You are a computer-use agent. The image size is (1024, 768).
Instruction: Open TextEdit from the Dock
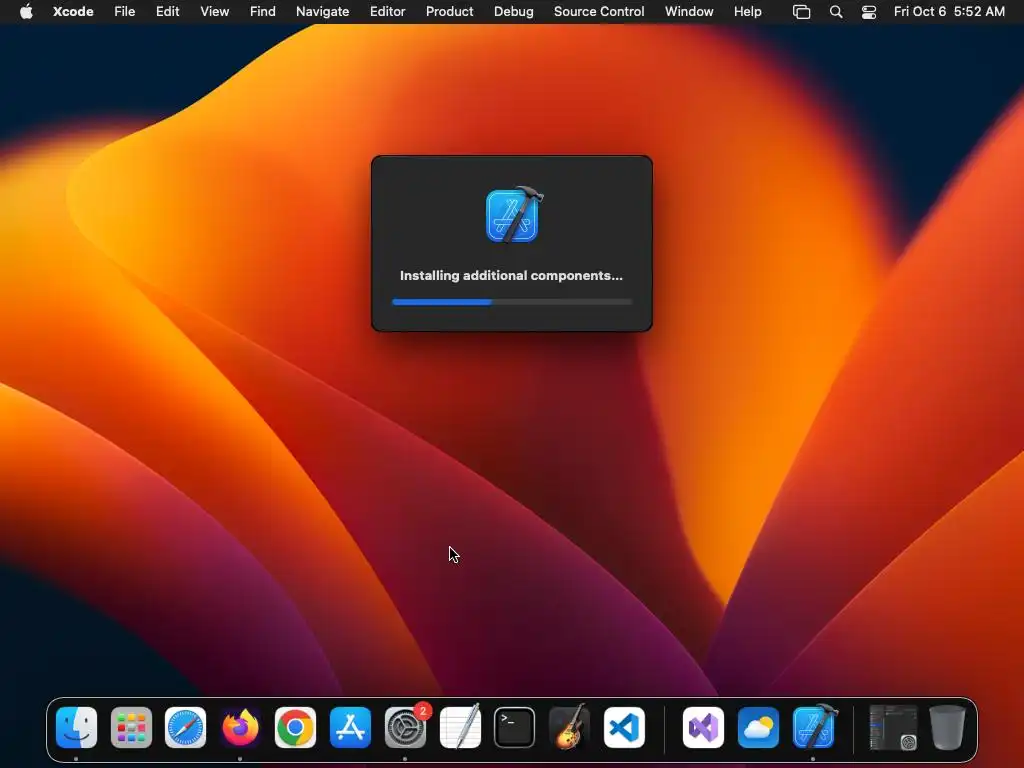(x=460, y=728)
